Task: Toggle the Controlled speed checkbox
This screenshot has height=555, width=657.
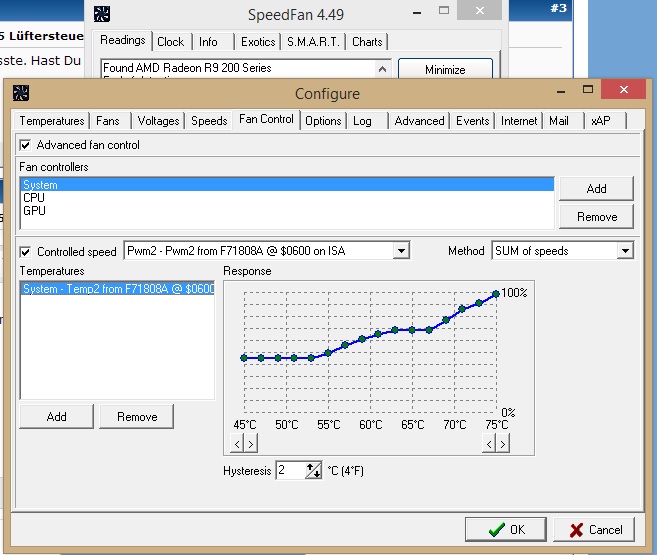Action: pyautogui.click(x=25, y=252)
